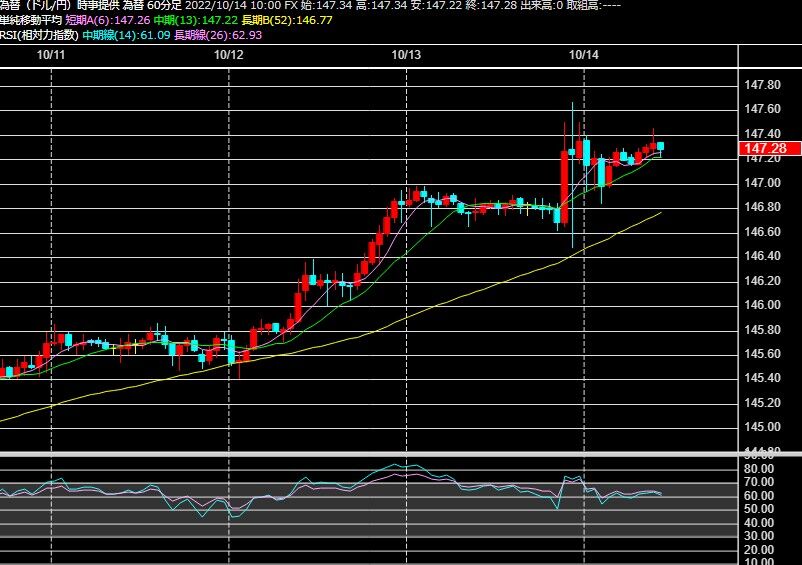Click the short-term A(6) moving average label
Viewport: 802px width, 565px height.
pyautogui.click(x=108, y=20)
